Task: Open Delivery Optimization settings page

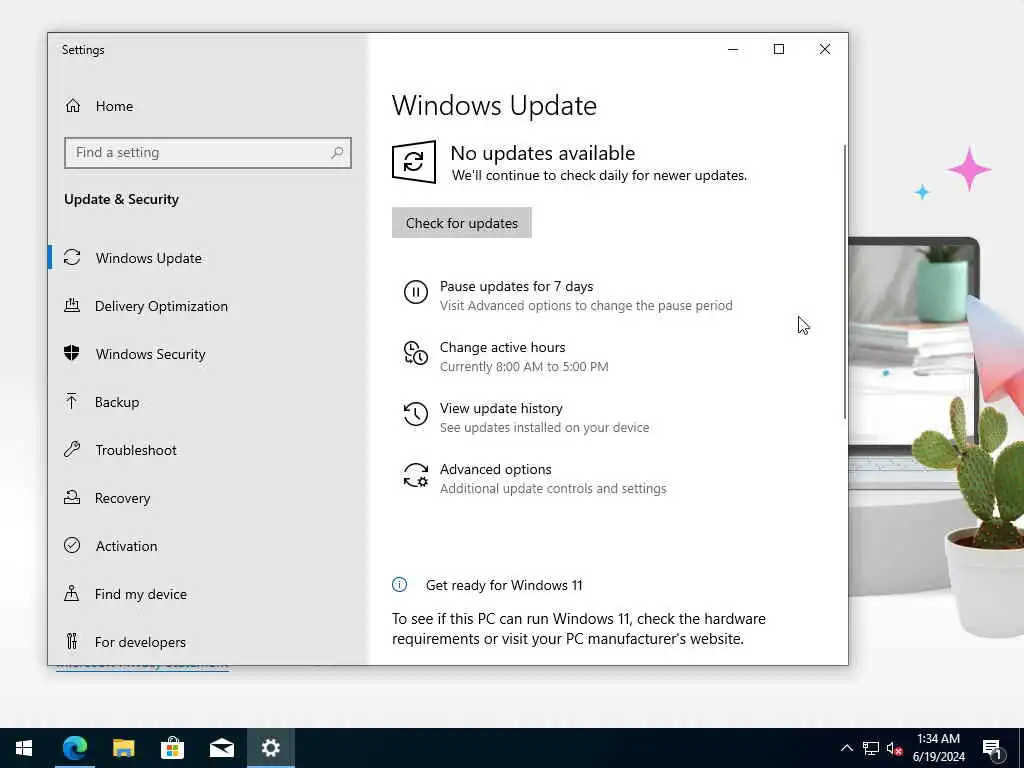Action: point(208,306)
